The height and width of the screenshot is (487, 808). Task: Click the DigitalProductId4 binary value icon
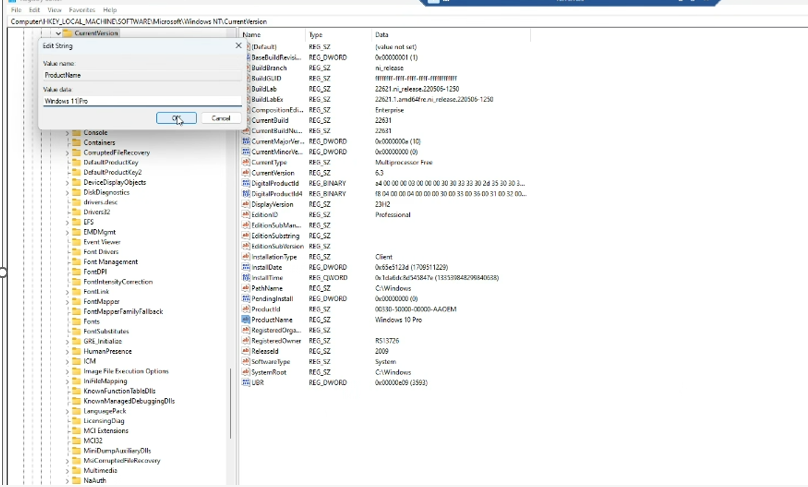pyautogui.click(x=246, y=194)
